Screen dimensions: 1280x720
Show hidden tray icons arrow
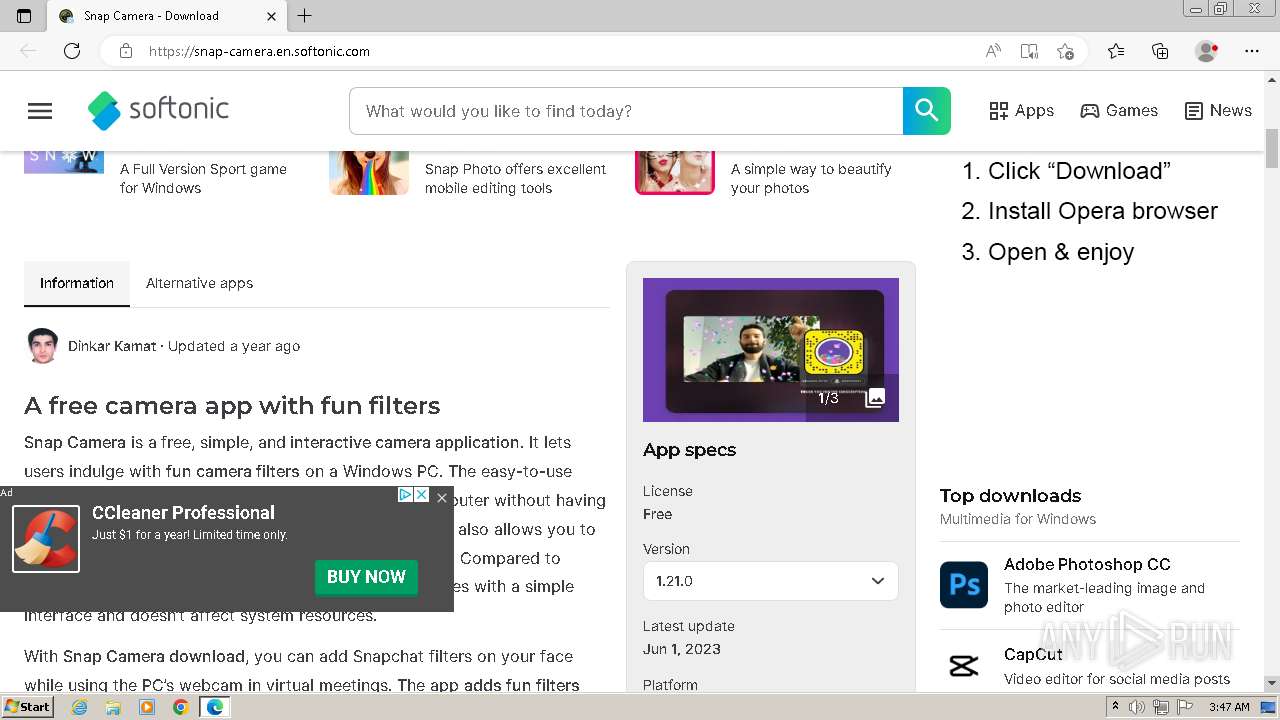pyautogui.click(x=1115, y=707)
